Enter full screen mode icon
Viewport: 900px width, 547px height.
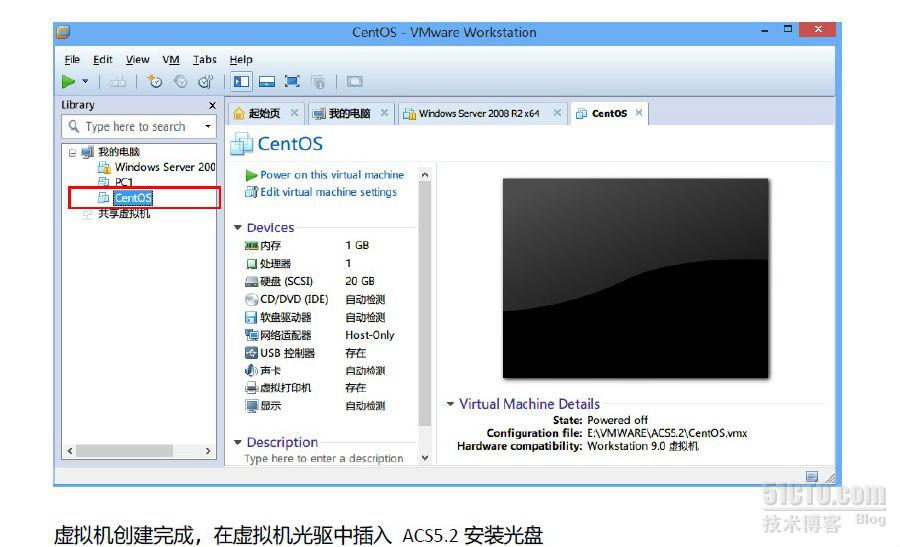(292, 82)
